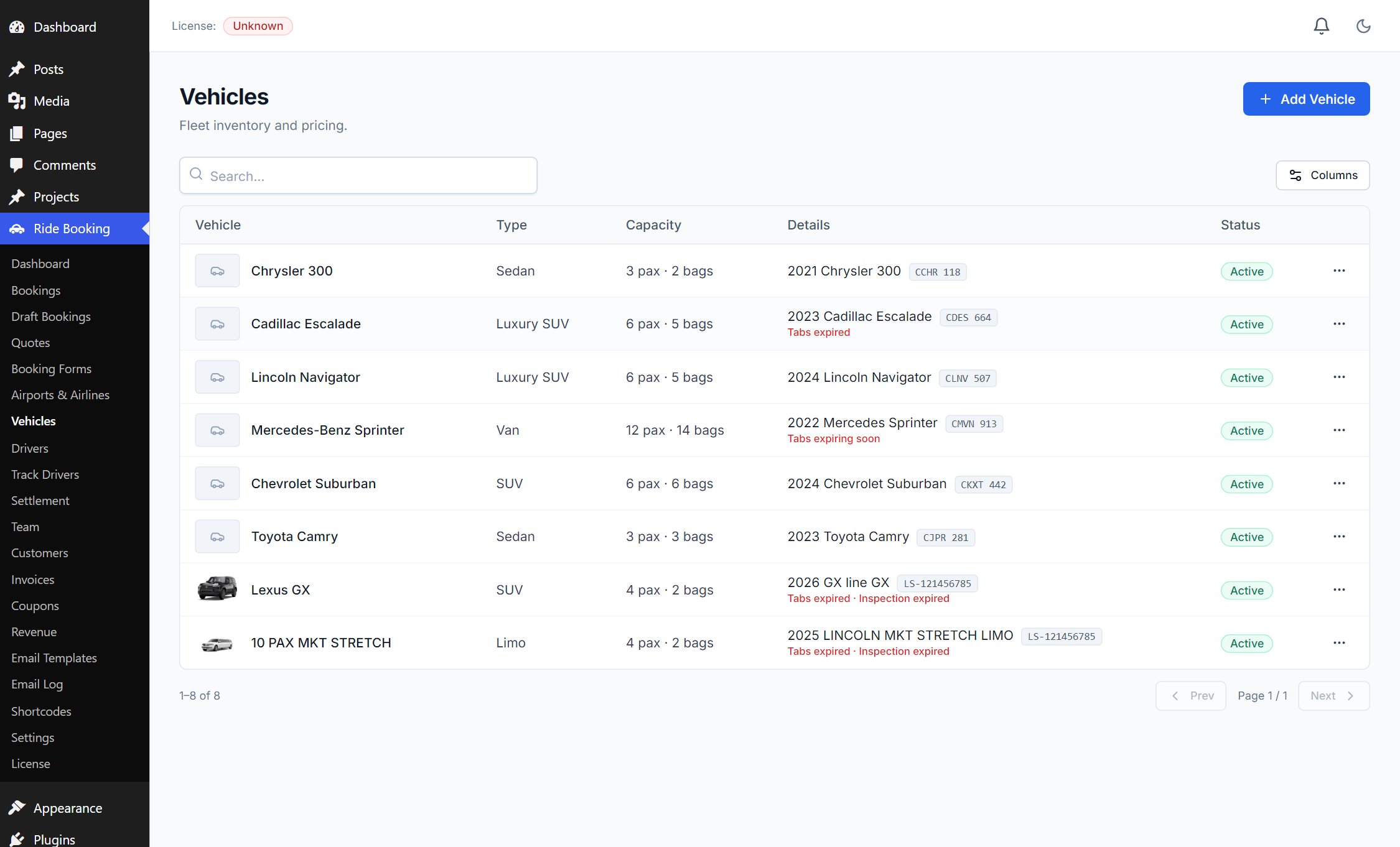
Task: Open Email Log submenu item
Action: (37, 684)
